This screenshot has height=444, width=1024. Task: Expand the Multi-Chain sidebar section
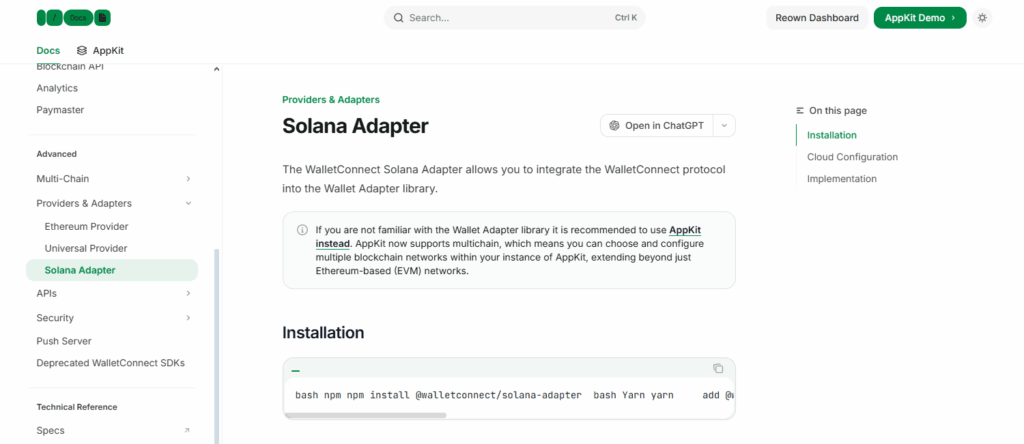click(x=188, y=179)
